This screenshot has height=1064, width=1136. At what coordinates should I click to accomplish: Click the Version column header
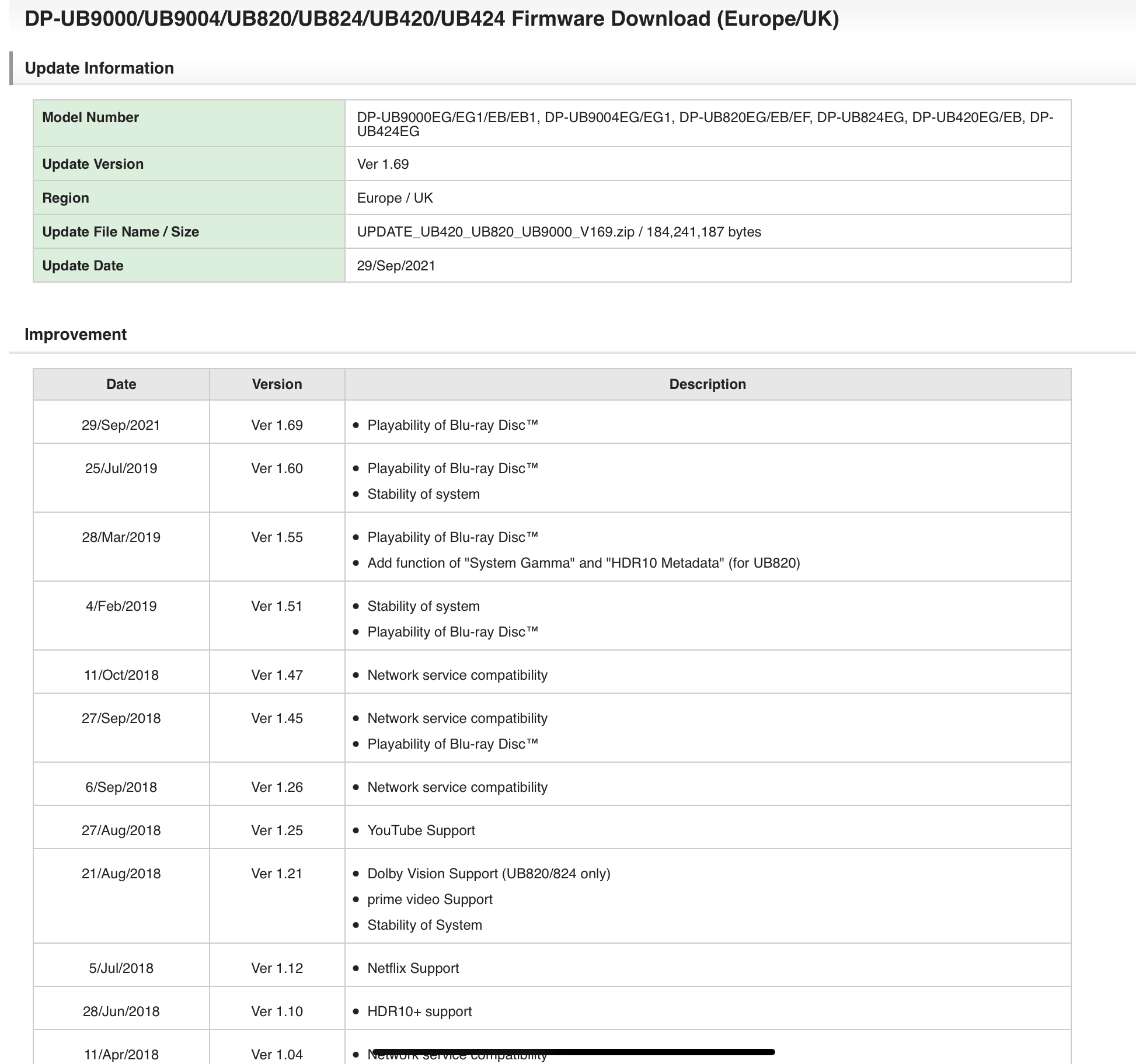click(x=277, y=384)
